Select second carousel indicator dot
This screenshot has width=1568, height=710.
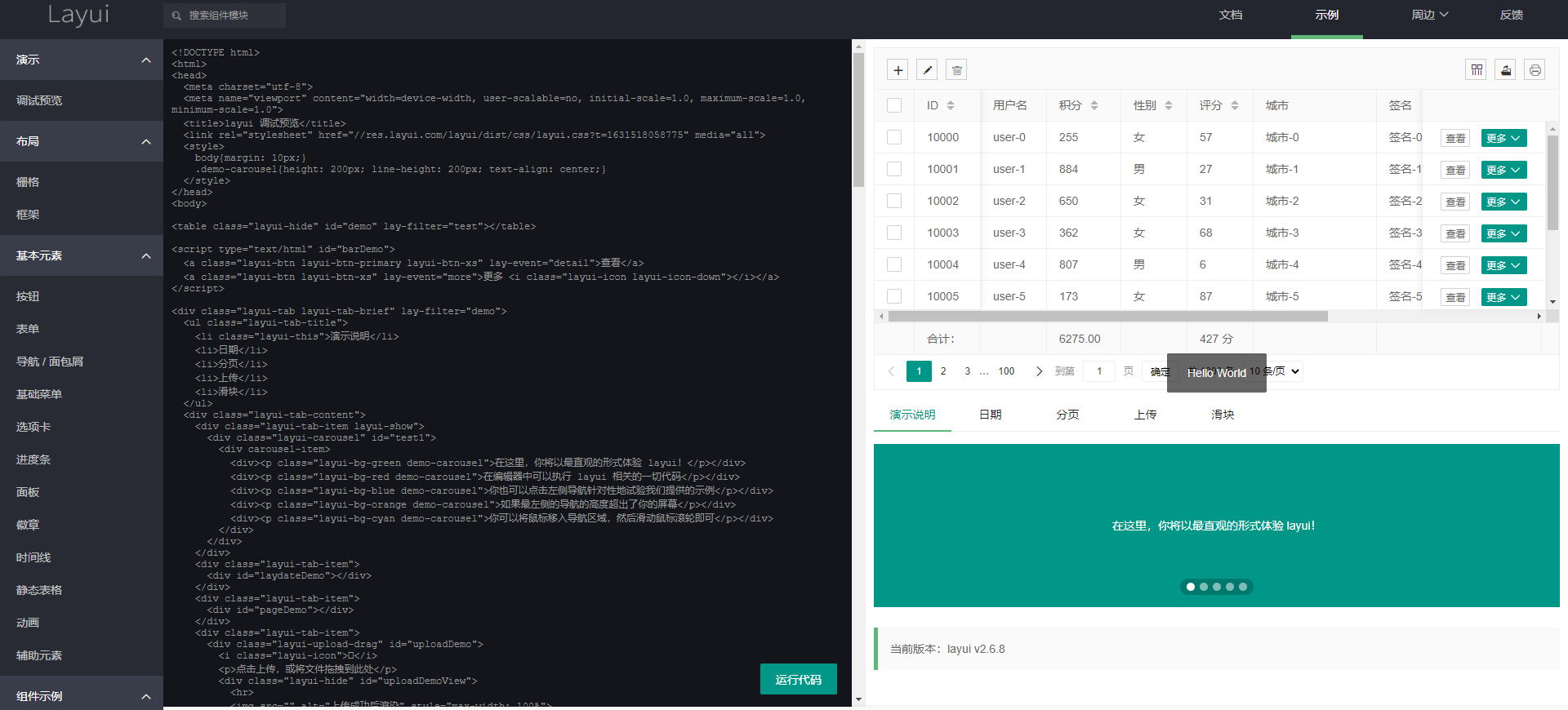pyautogui.click(x=1204, y=587)
